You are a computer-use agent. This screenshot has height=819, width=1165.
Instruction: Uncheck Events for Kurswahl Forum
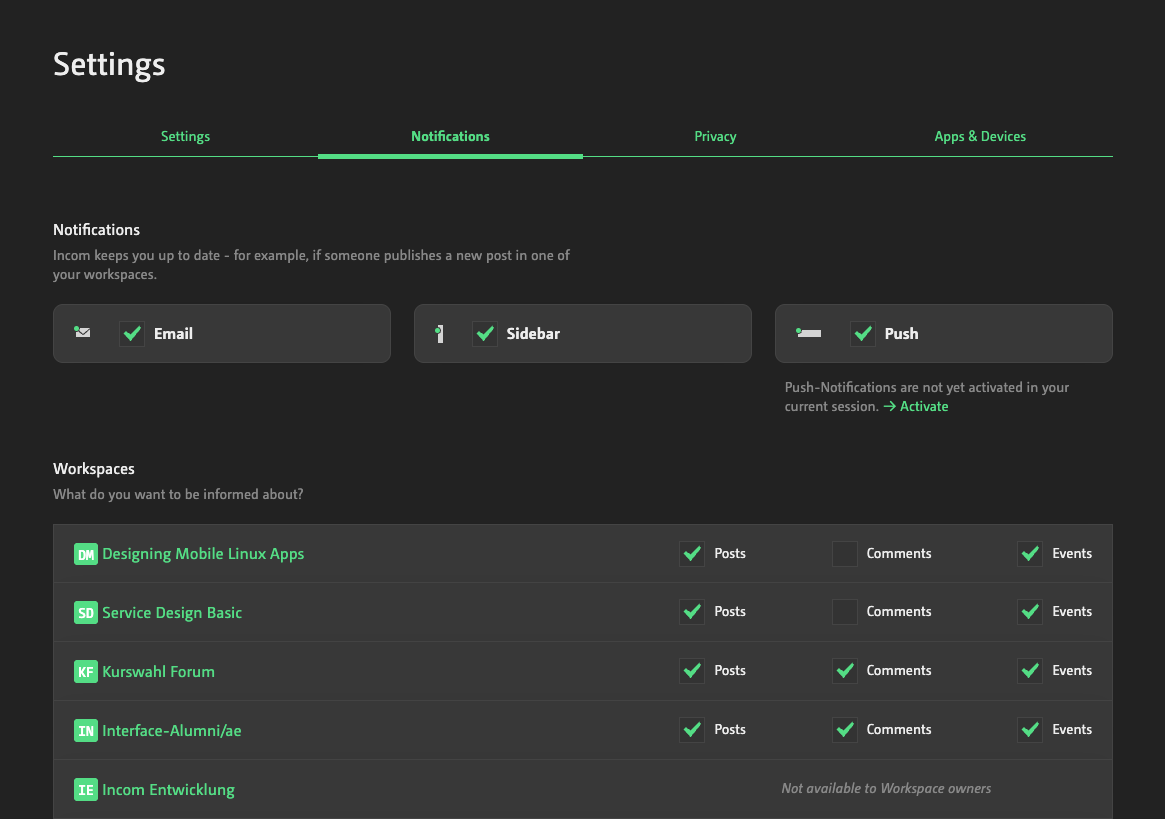click(1030, 670)
